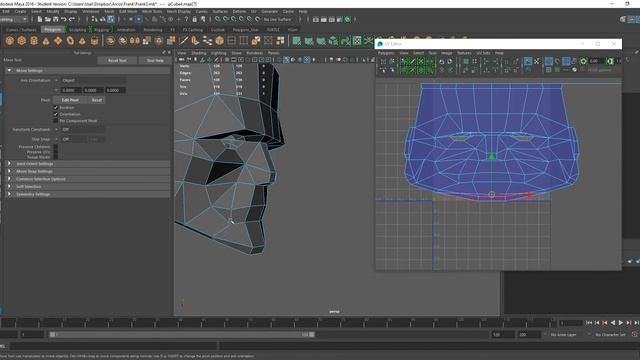Click the Reset Tool button
Image resolution: width=640 pixels, height=360 pixels.
point(117,60)
